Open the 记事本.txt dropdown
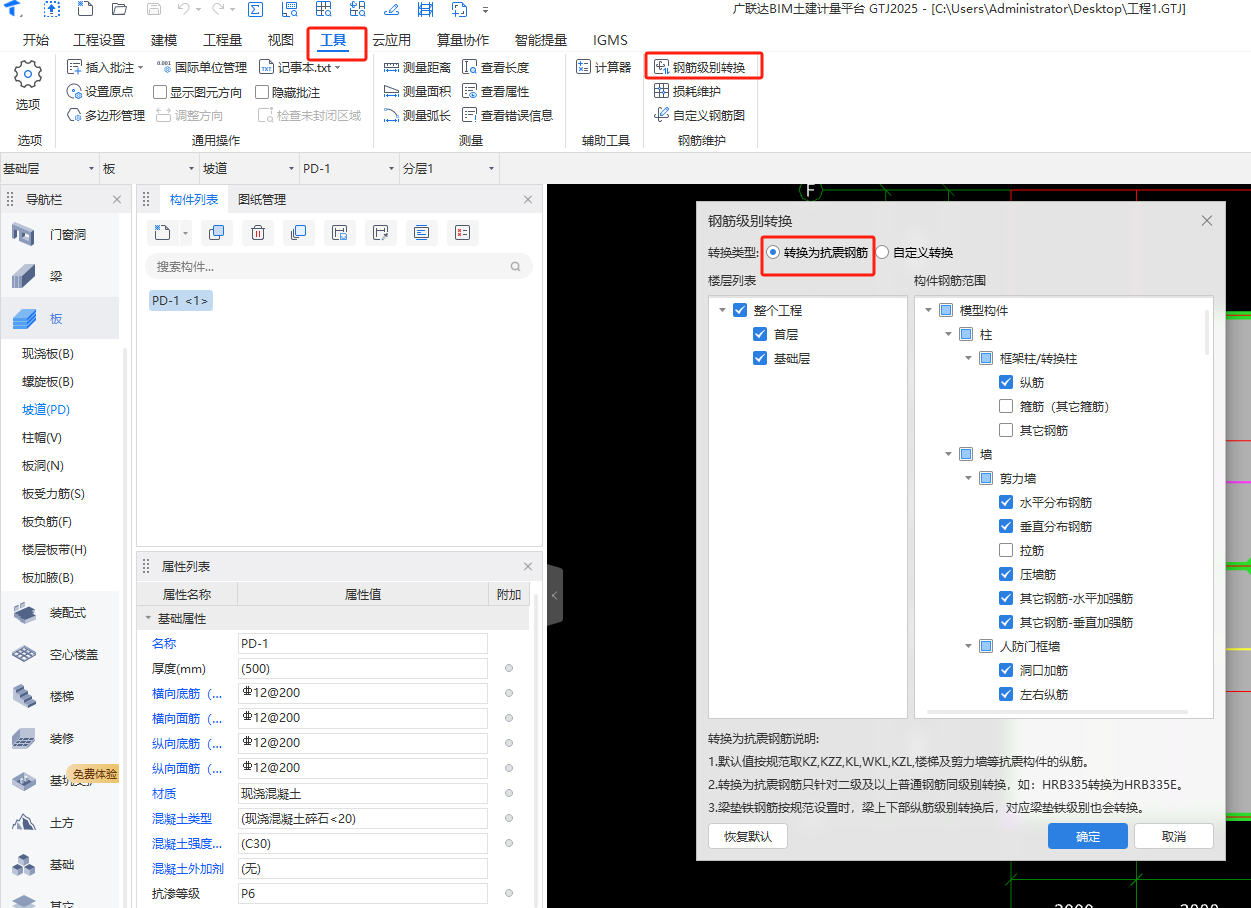Screen dimensions: 1251x908 pos(337,68)
